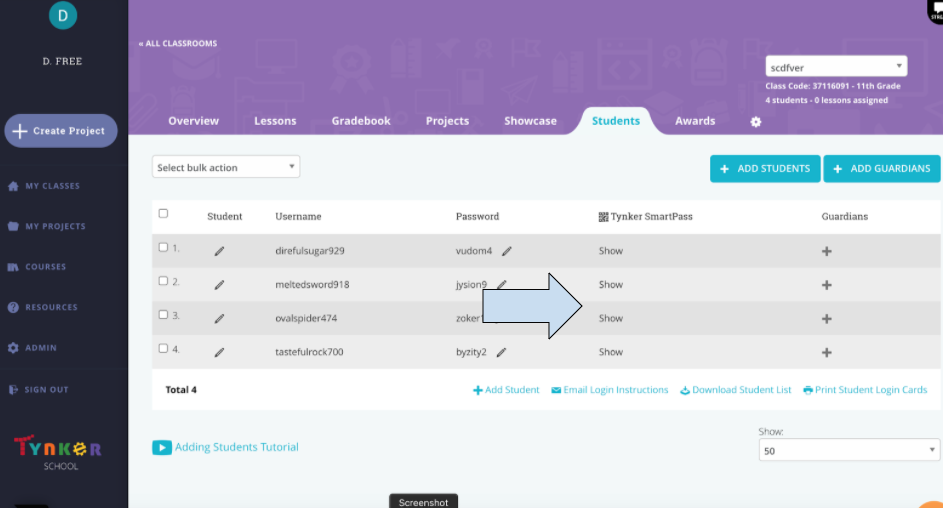This screenshot has width=943, height=508.
Task: Switch to the Gradebook tab
Action: [x=361, y=121]
